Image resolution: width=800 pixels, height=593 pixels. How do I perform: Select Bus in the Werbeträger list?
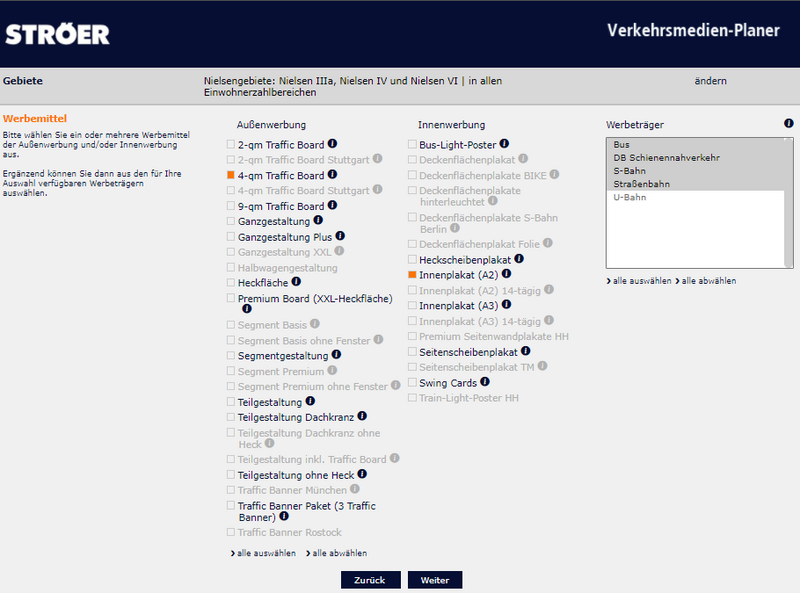point(695,144)
